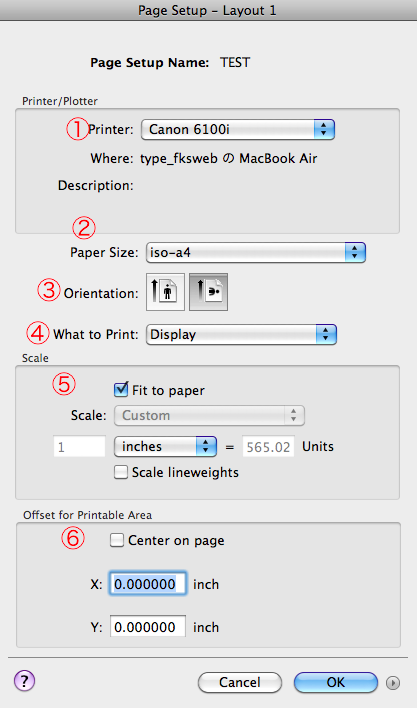Open the disabled Scale Custom dropdown
This screenshot has height=708, width=417.
[210, 415]
